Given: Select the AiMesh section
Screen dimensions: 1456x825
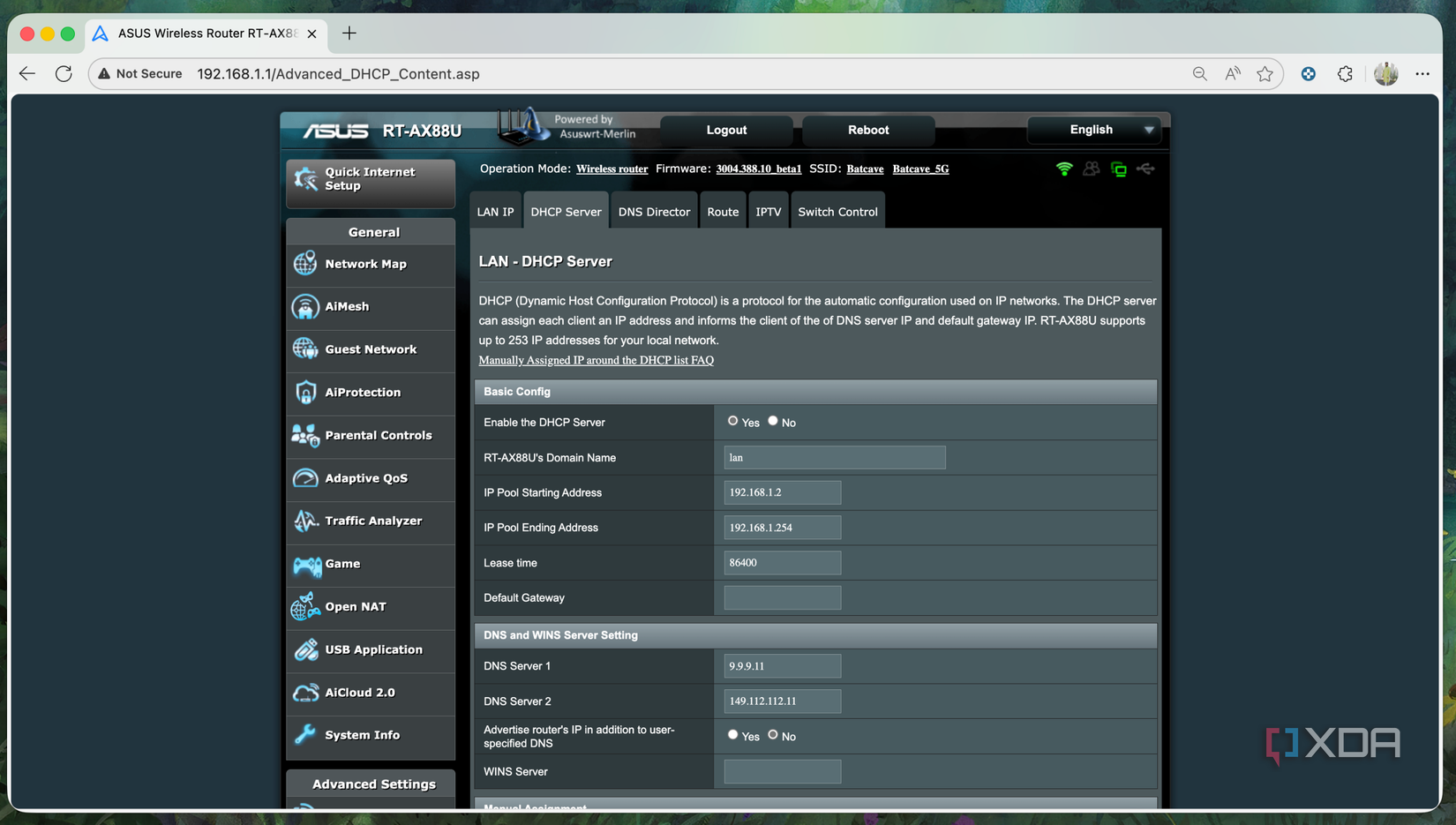Looking at the screenshot, I should [x=347, y=306].
